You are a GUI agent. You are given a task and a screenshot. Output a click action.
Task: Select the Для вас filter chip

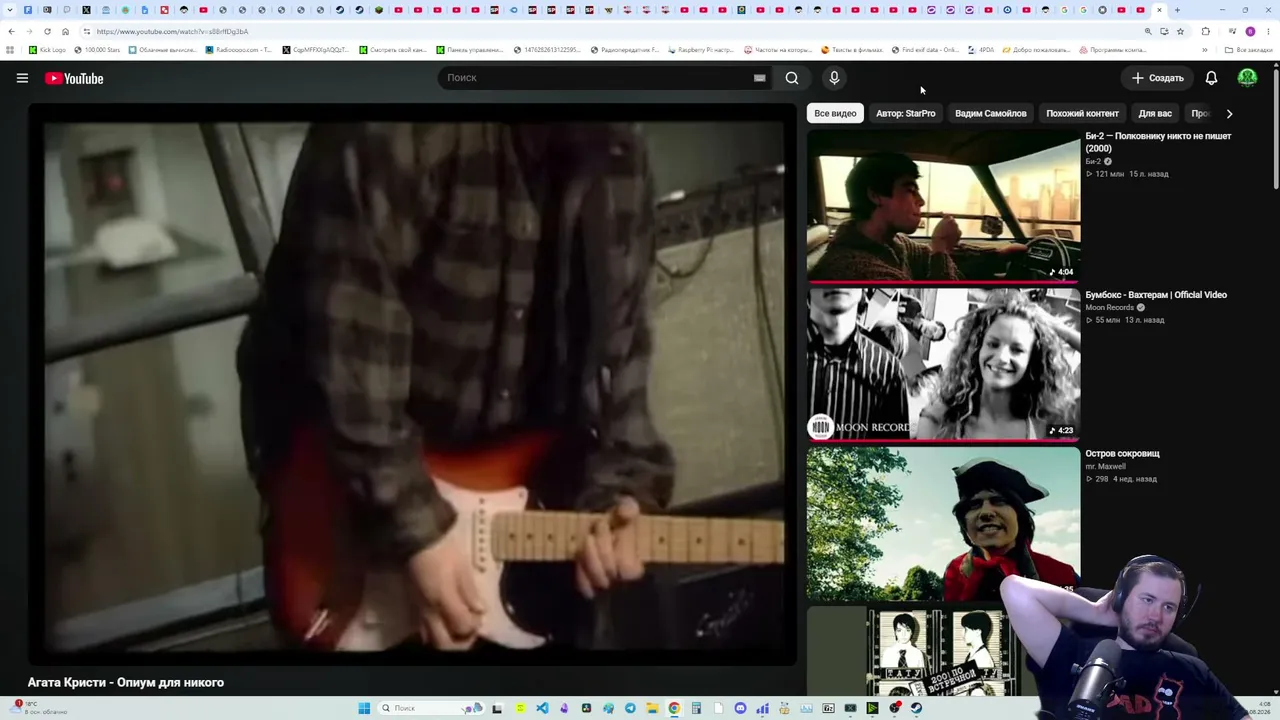1155,113
